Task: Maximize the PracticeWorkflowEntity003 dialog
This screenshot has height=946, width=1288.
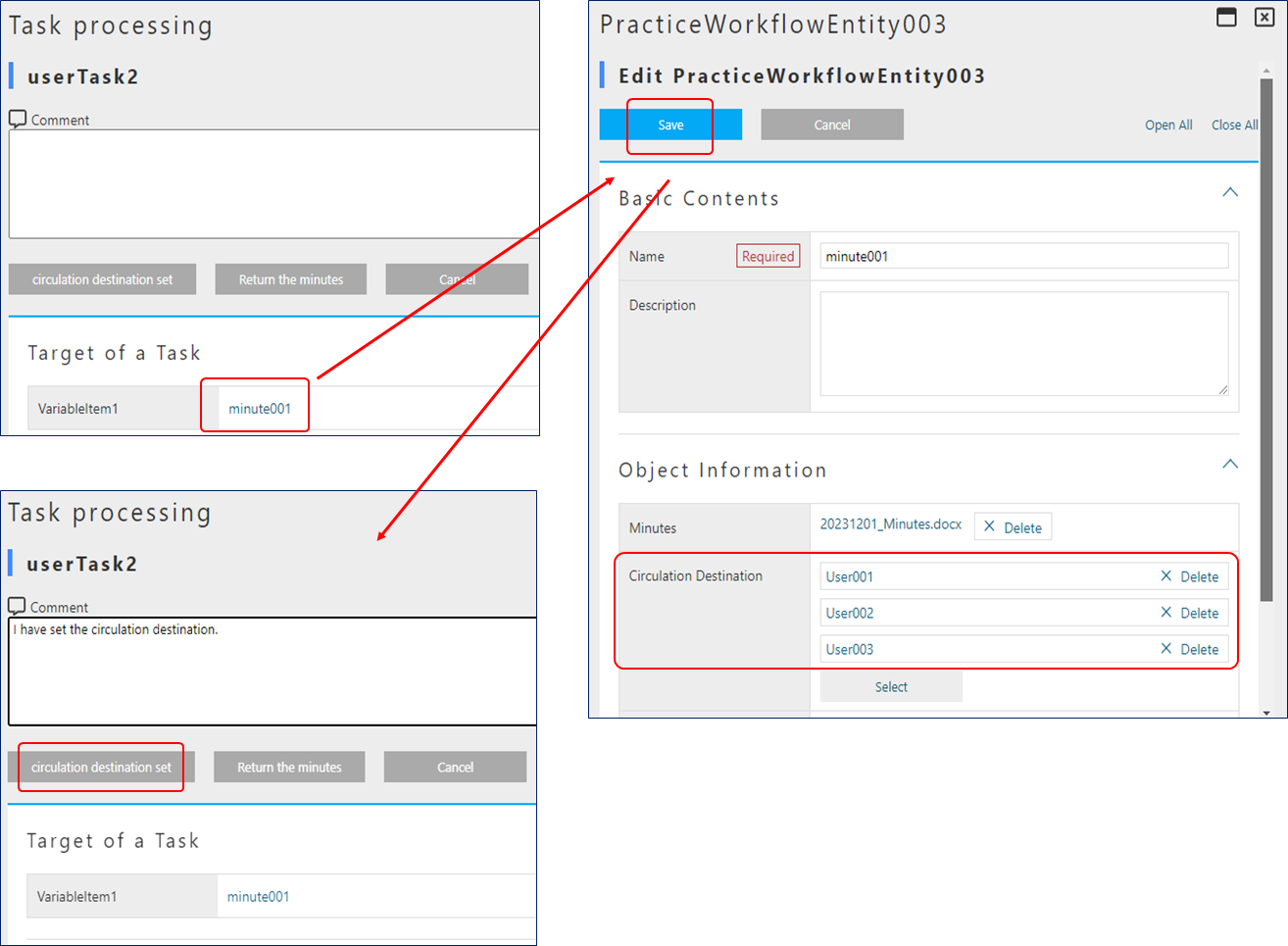Action: tap(1226, 17)
